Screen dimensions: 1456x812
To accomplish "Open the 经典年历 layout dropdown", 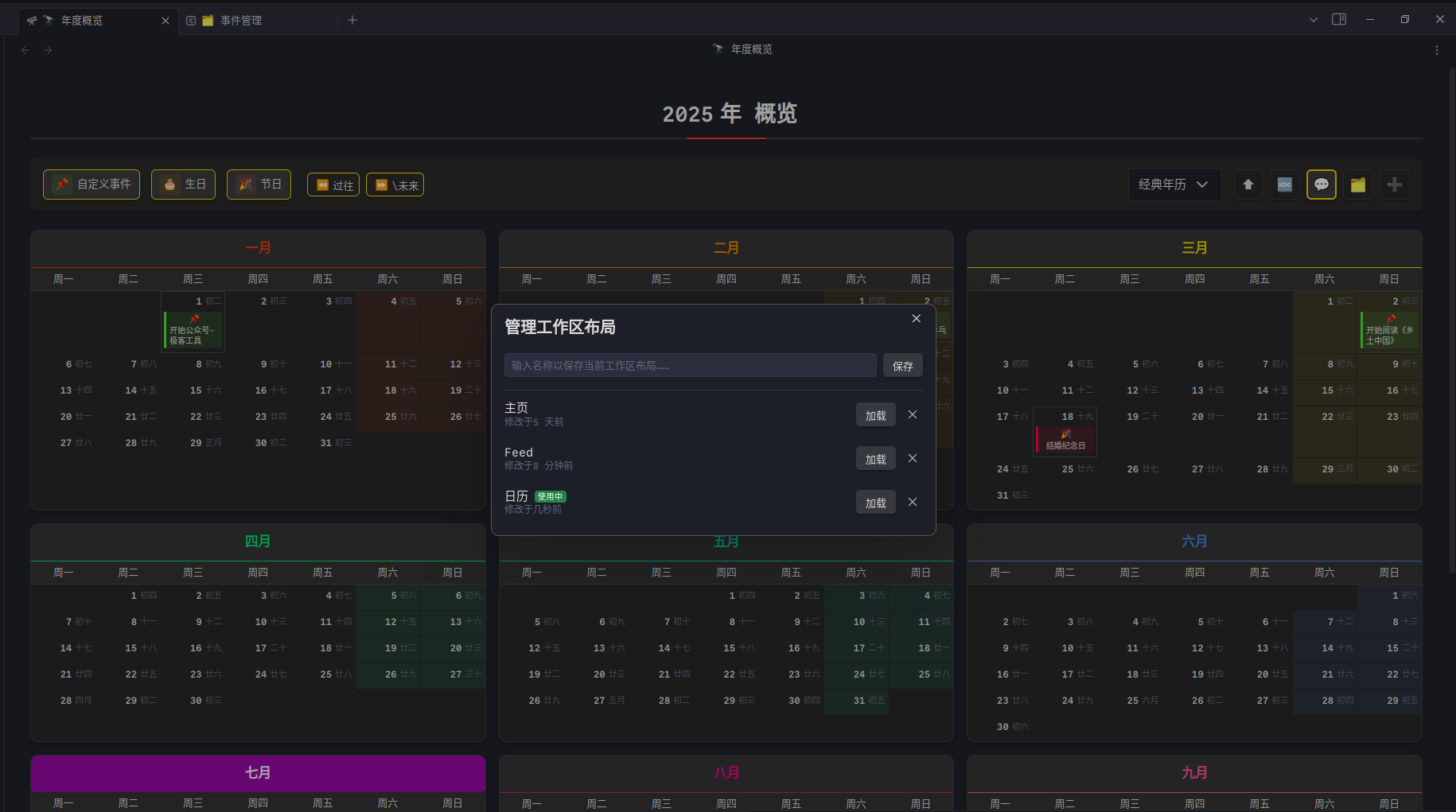I will pos(1174,185).
